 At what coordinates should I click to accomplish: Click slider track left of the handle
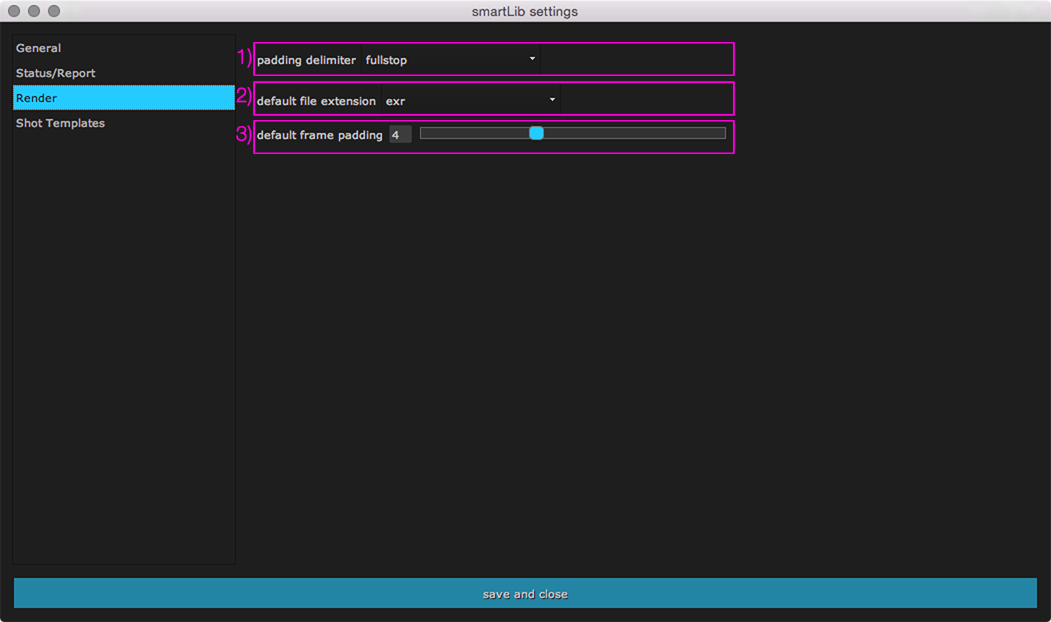(x=470, y=133)
